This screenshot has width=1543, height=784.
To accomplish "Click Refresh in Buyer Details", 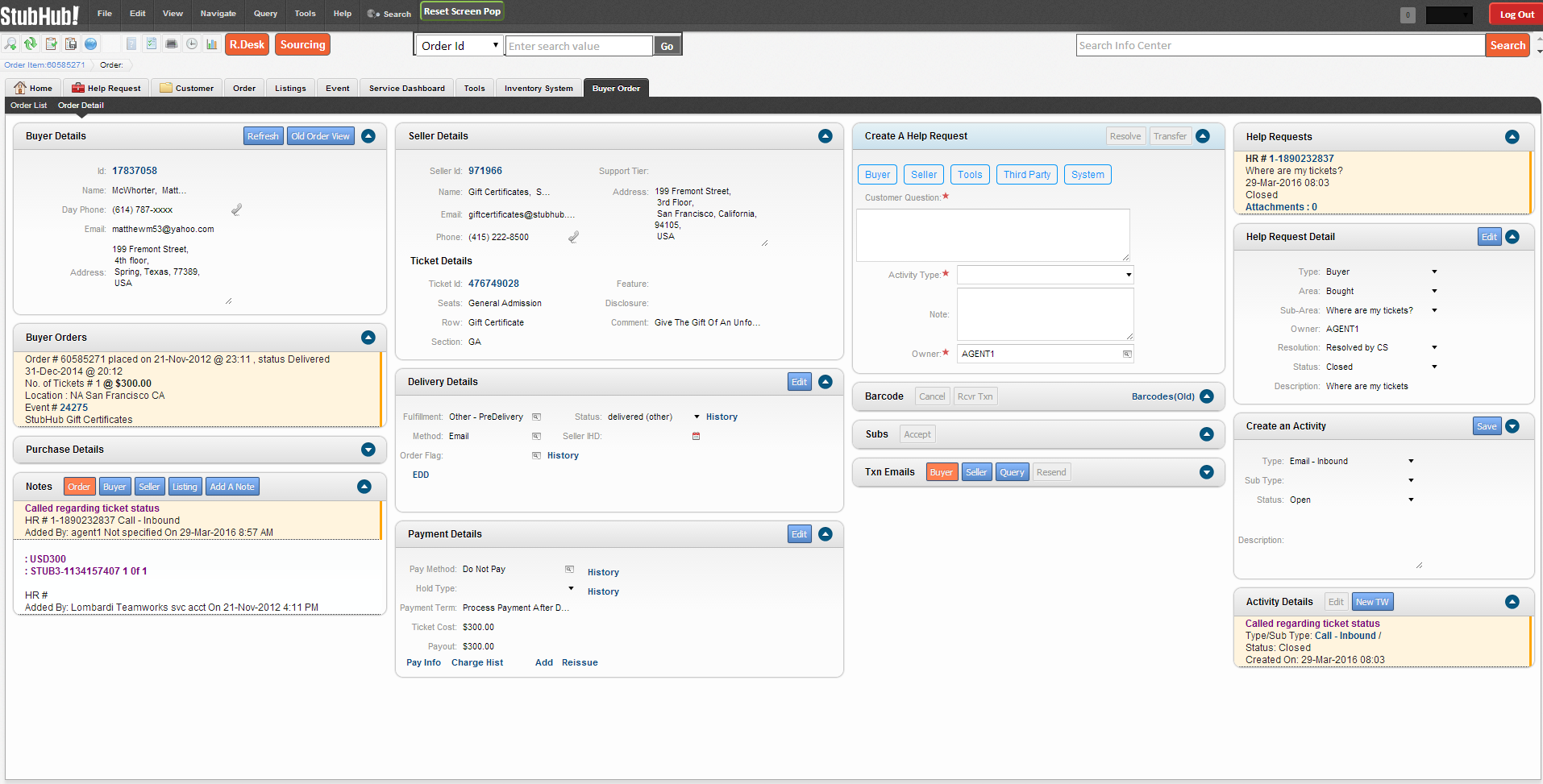I will [263, 136].
